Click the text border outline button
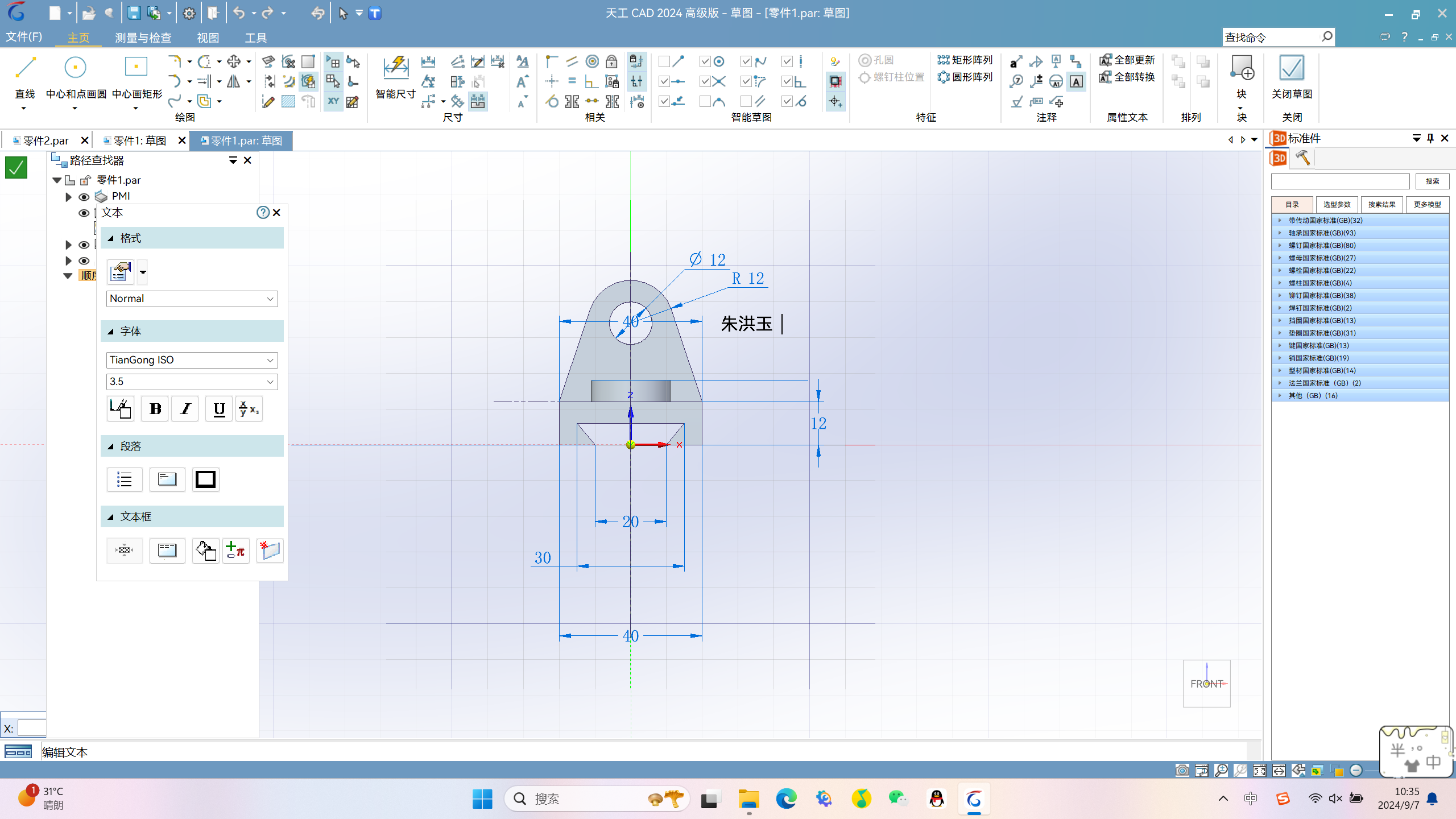Viewport: 1456px width, 819px height. 205,479
